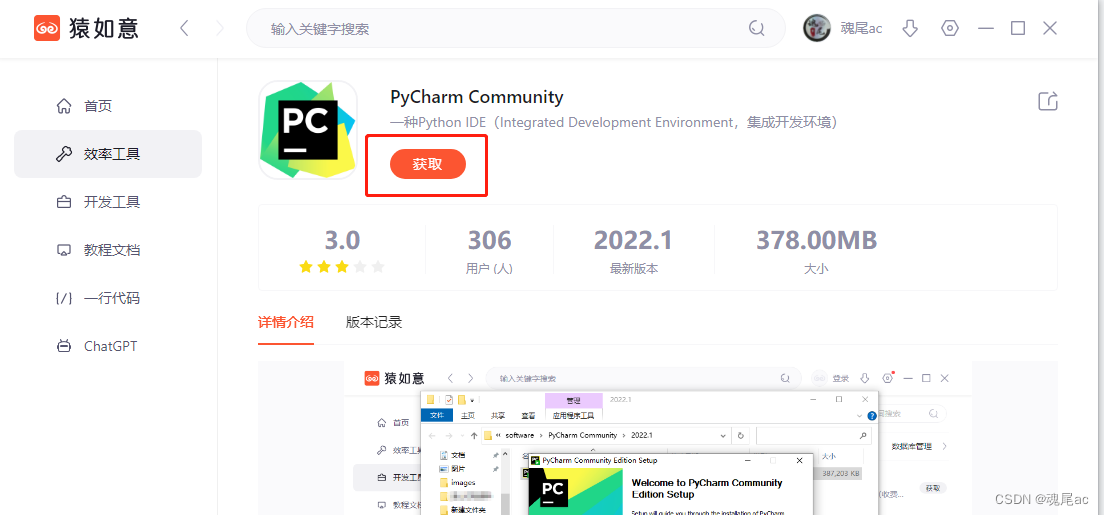Switch to the 版本记录 tab
The height and width of the screenshot is (515, 1104).
[374, 323]
